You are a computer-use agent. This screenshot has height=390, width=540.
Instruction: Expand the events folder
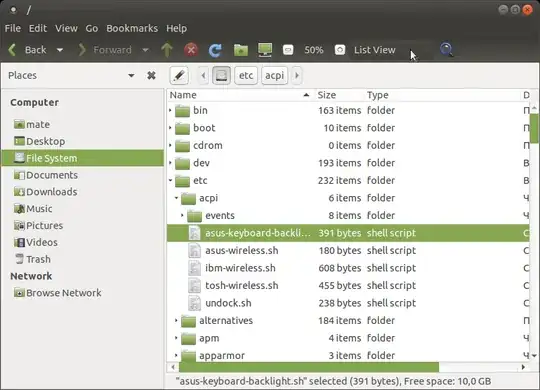(x=183, y=216)
